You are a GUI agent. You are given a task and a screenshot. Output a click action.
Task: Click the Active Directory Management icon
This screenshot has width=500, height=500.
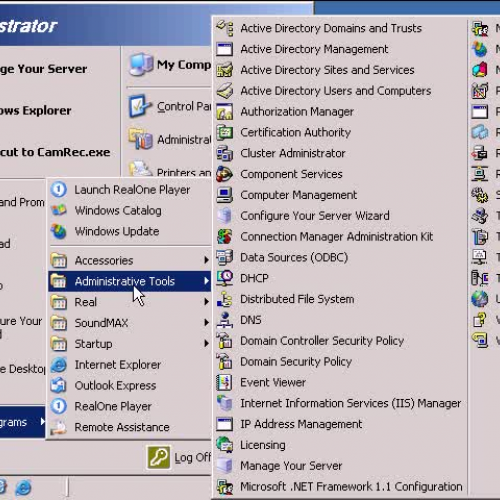pyautogui.click(x=225, y=49)
